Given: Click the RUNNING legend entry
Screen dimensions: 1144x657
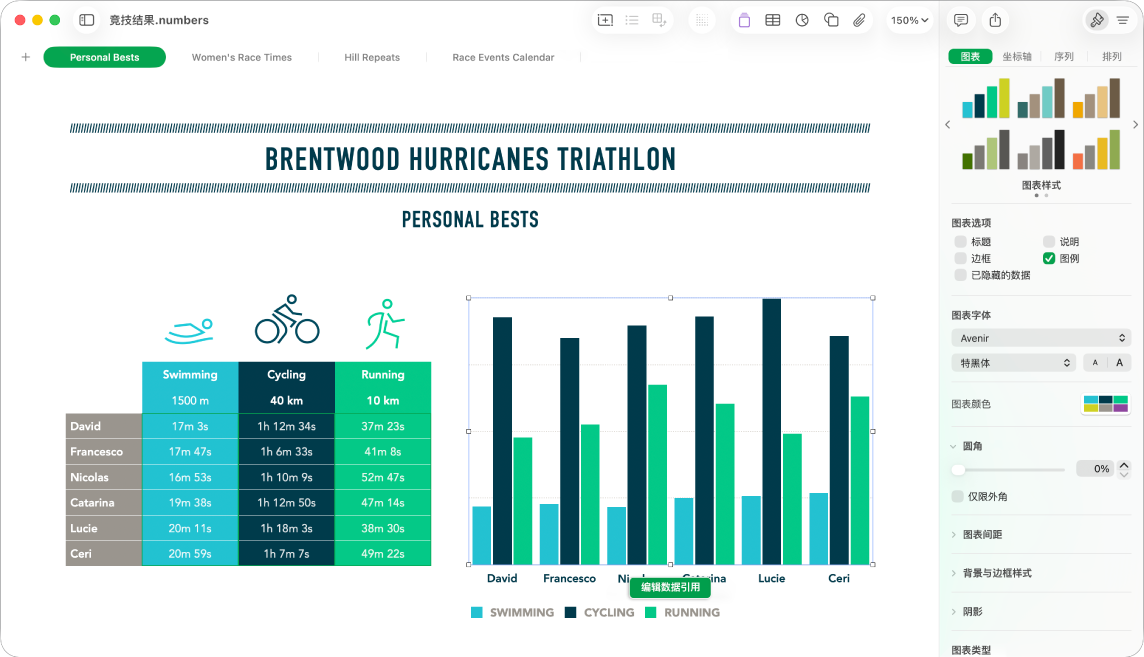Looking at the screenshot, I should (x=683, y=613).
